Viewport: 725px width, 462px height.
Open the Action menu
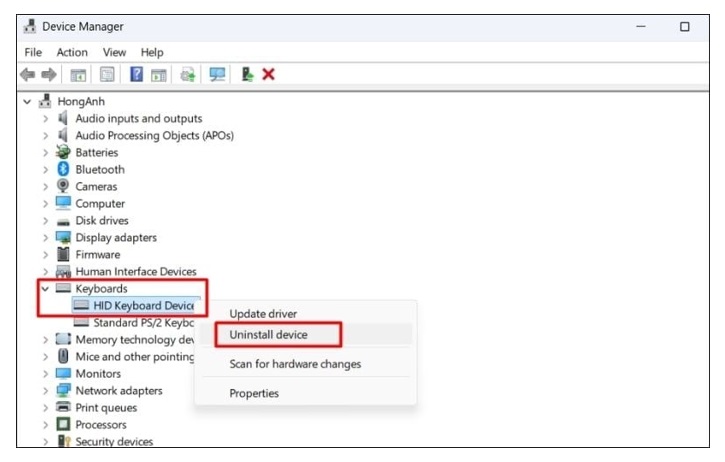pos(72,52)
